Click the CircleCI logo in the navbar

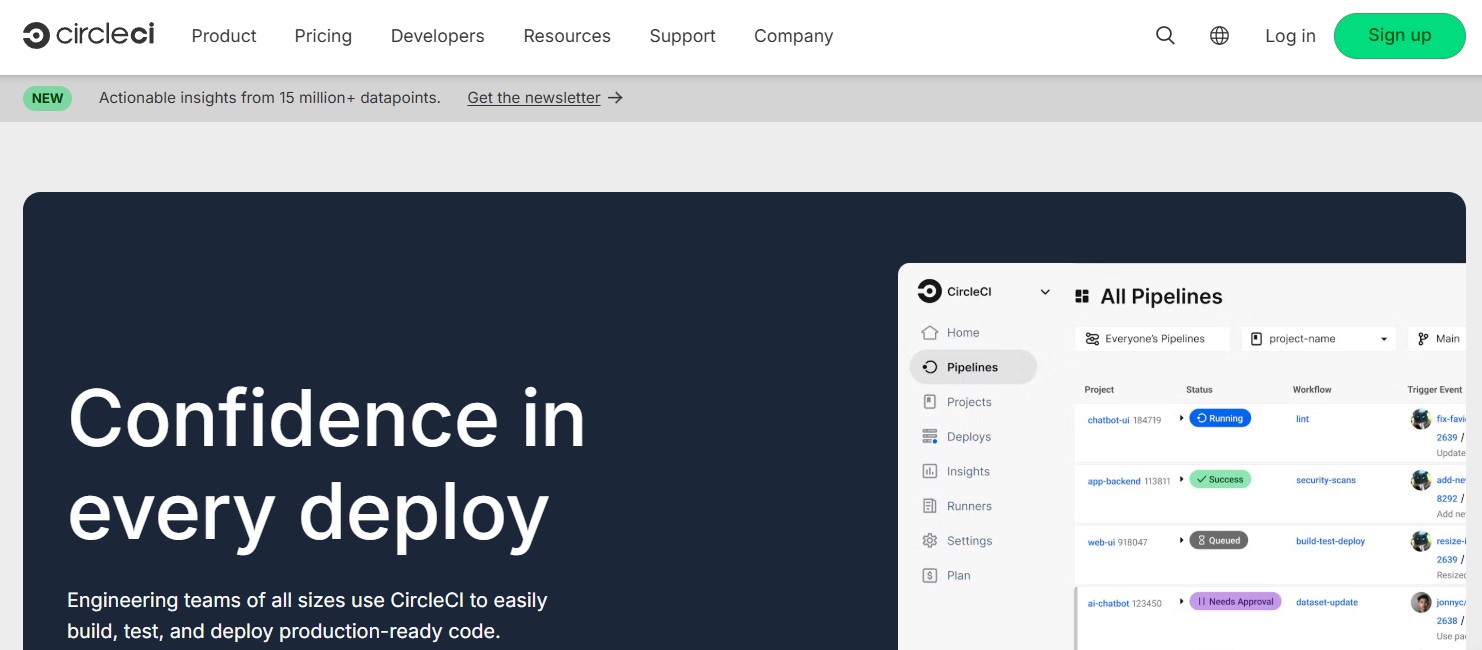[x=88, y=33]
